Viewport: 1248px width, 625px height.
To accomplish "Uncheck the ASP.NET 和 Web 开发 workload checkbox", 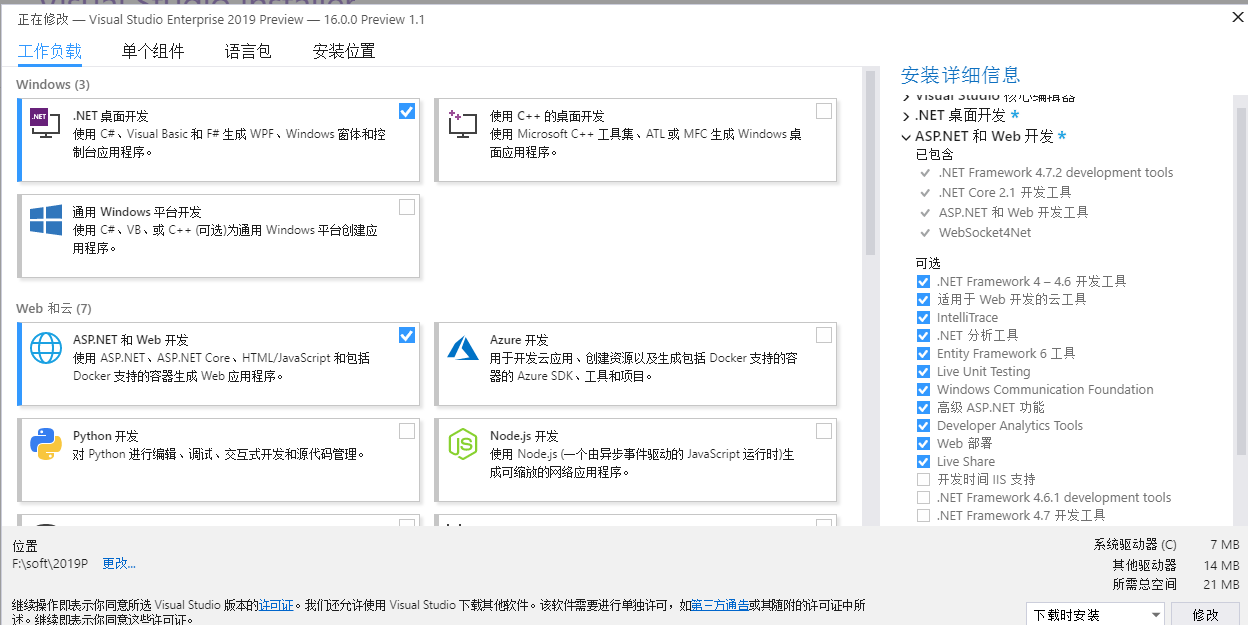I will pyautogui.click(x=407, y=335).
